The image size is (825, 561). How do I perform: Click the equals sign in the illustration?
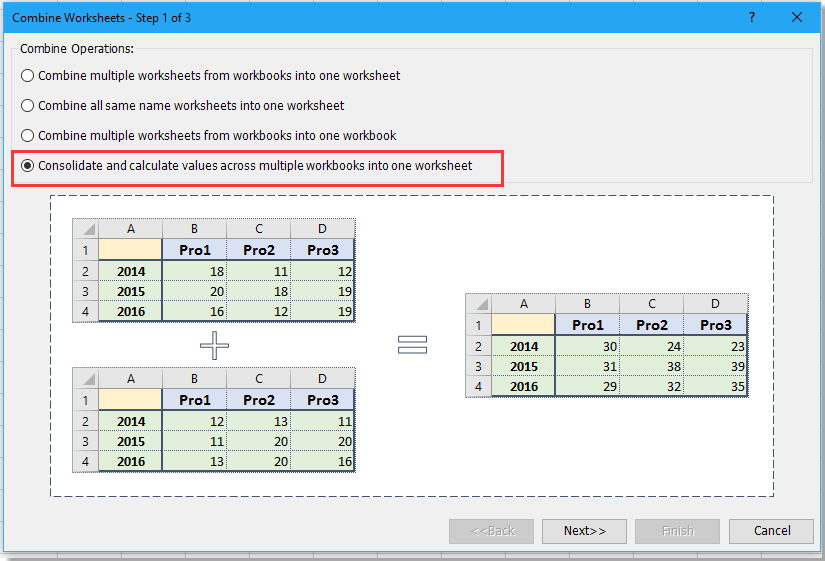tap(412, 345)
